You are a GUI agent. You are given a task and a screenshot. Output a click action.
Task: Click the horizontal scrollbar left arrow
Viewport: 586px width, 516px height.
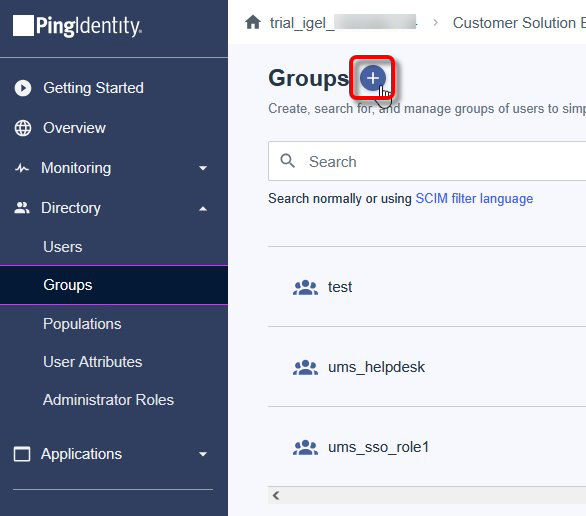pos(276,495)
